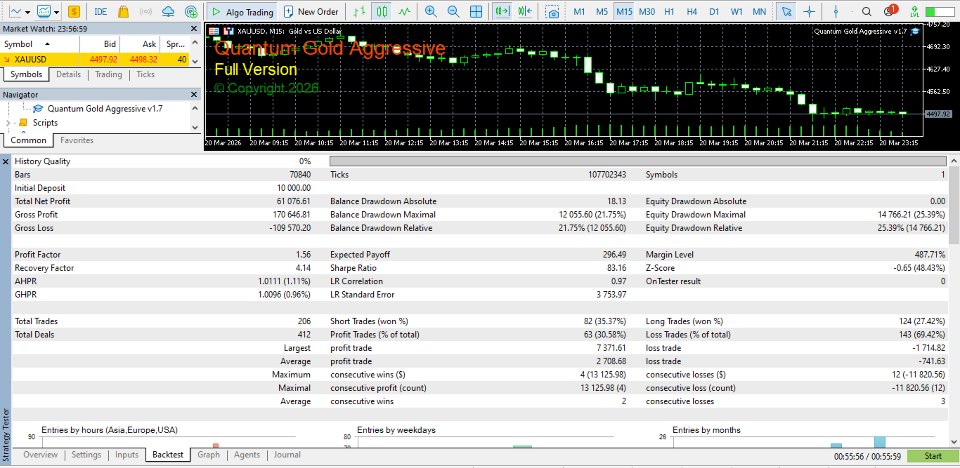
Task: Select the W1 timeframe
Action: (x=737, y=11)
